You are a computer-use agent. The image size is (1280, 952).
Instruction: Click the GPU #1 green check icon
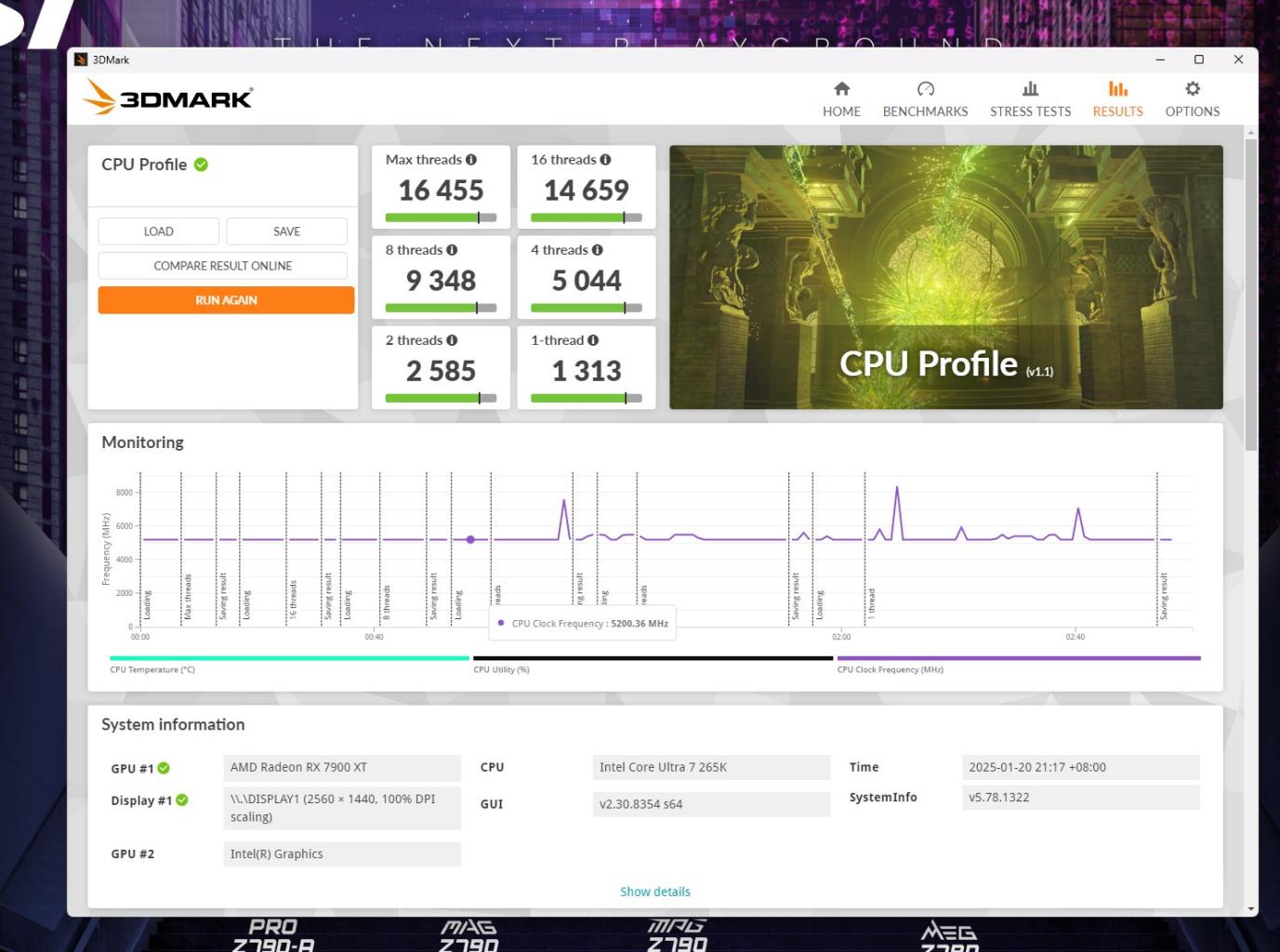(164, 768)
